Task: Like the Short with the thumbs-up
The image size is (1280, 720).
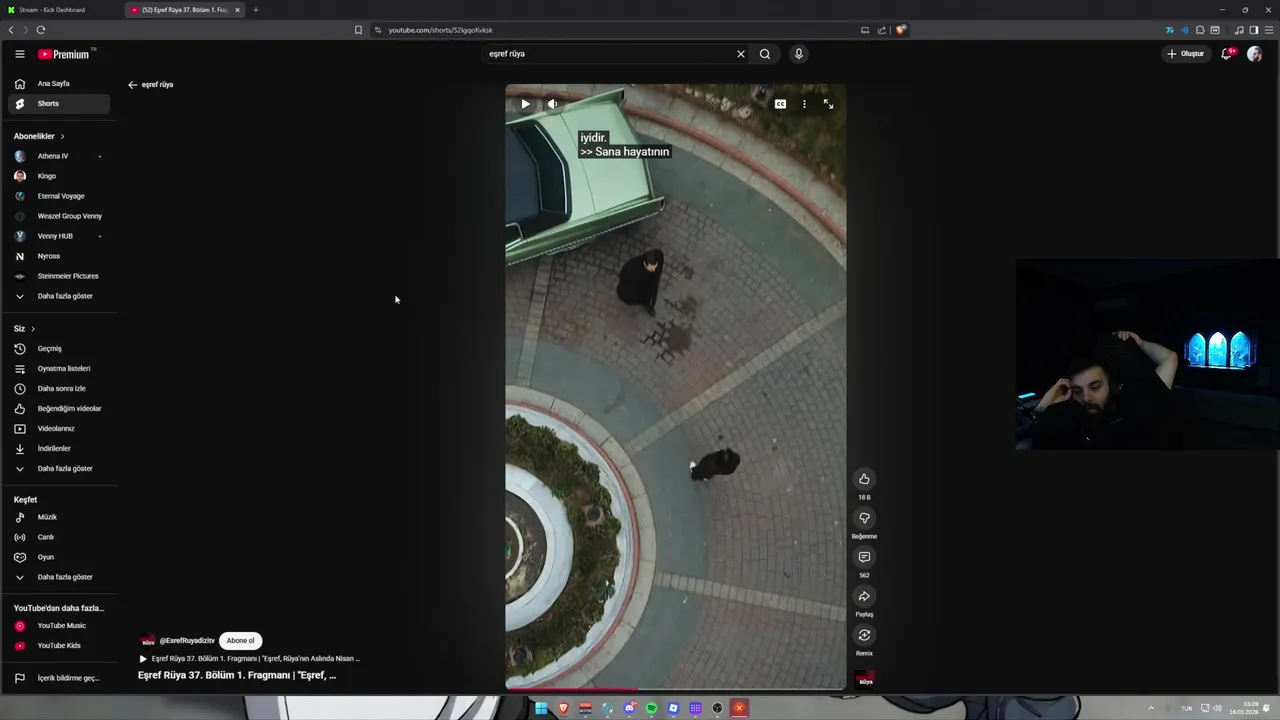Action: coord(864,479)
